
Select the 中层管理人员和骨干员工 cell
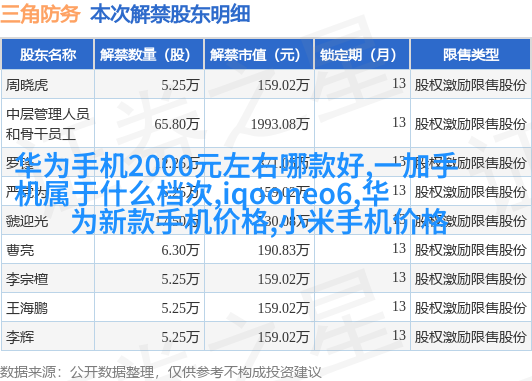[48, 124]
